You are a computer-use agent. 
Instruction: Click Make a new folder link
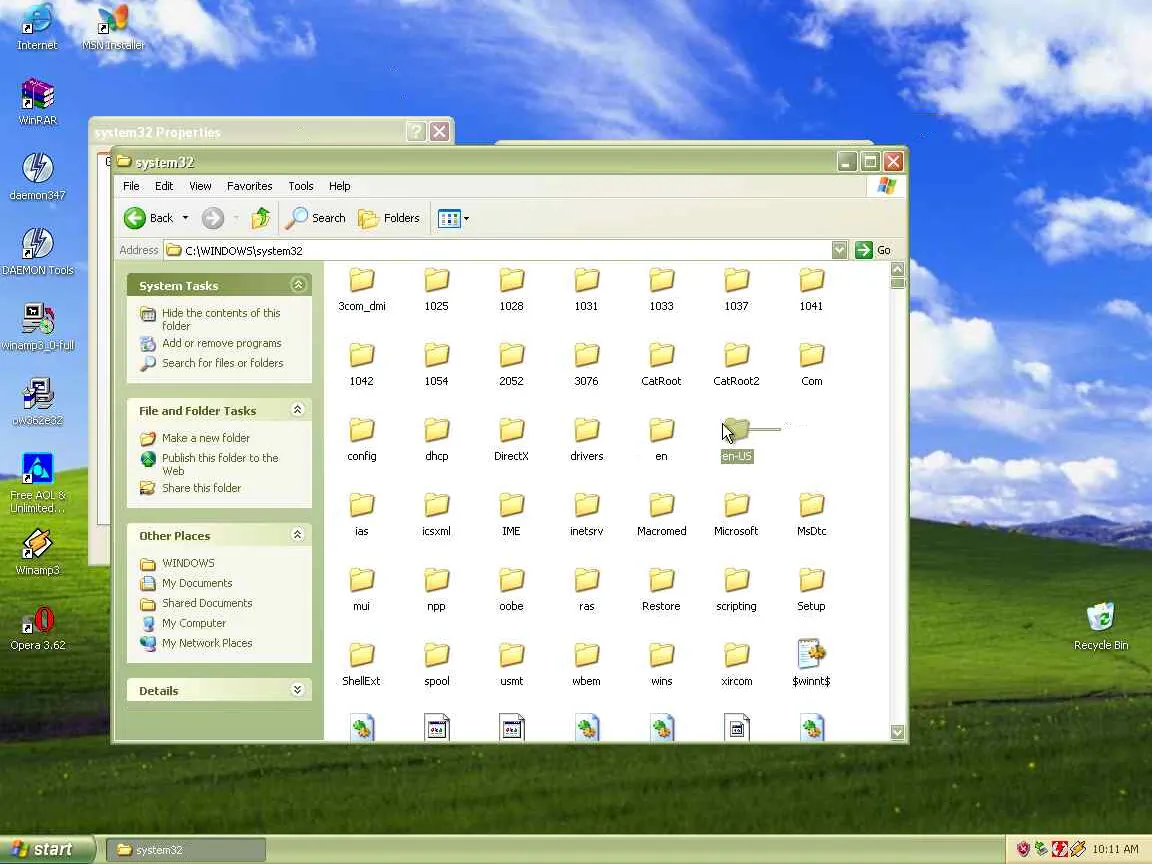pos(206,438)
